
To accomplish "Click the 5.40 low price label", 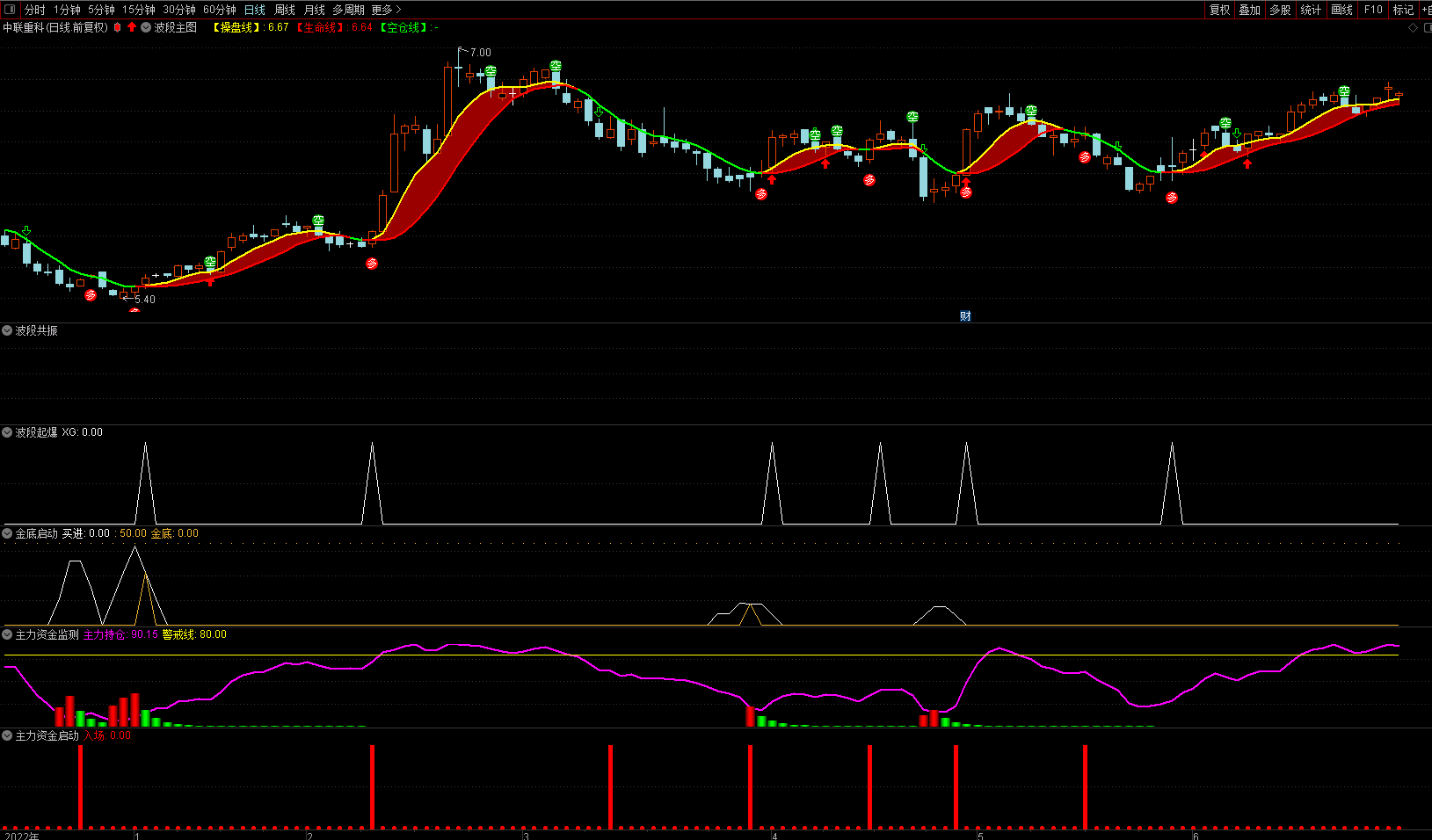I will click(145, 300).
